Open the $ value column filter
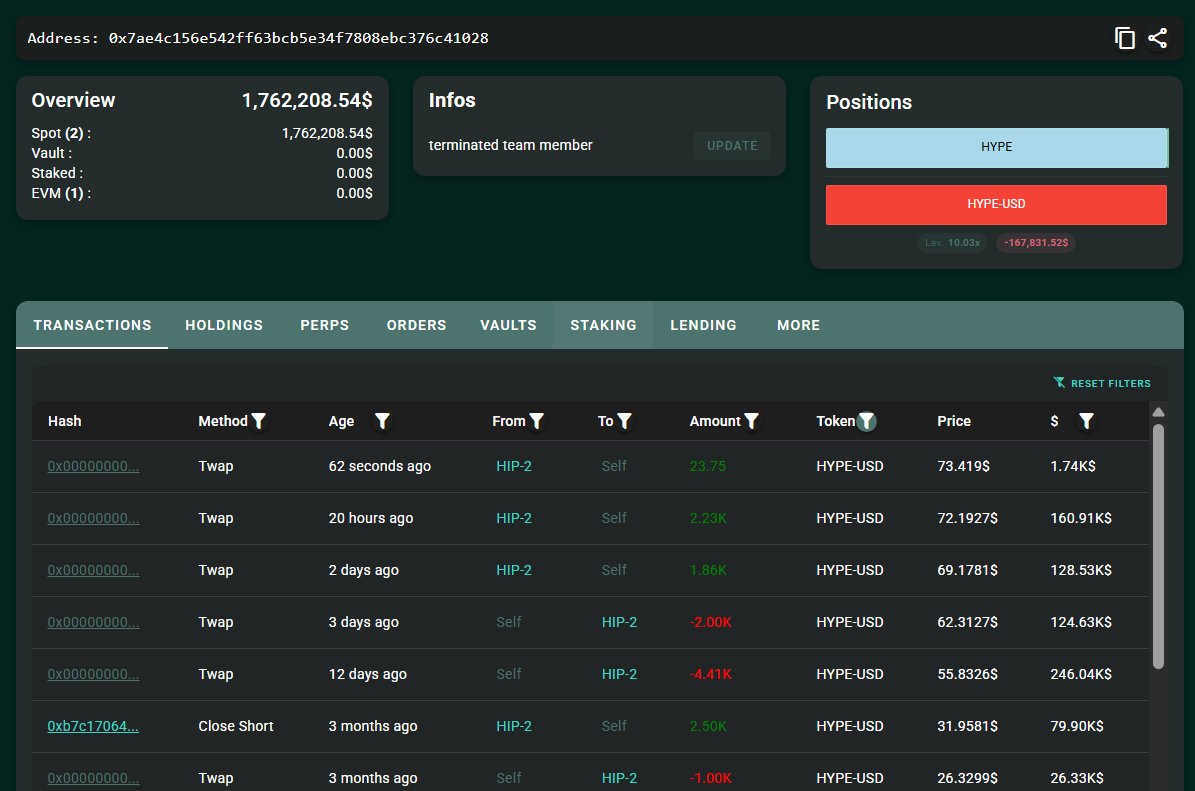The width and height of the screenshot is (1195, 791). 1087,421
